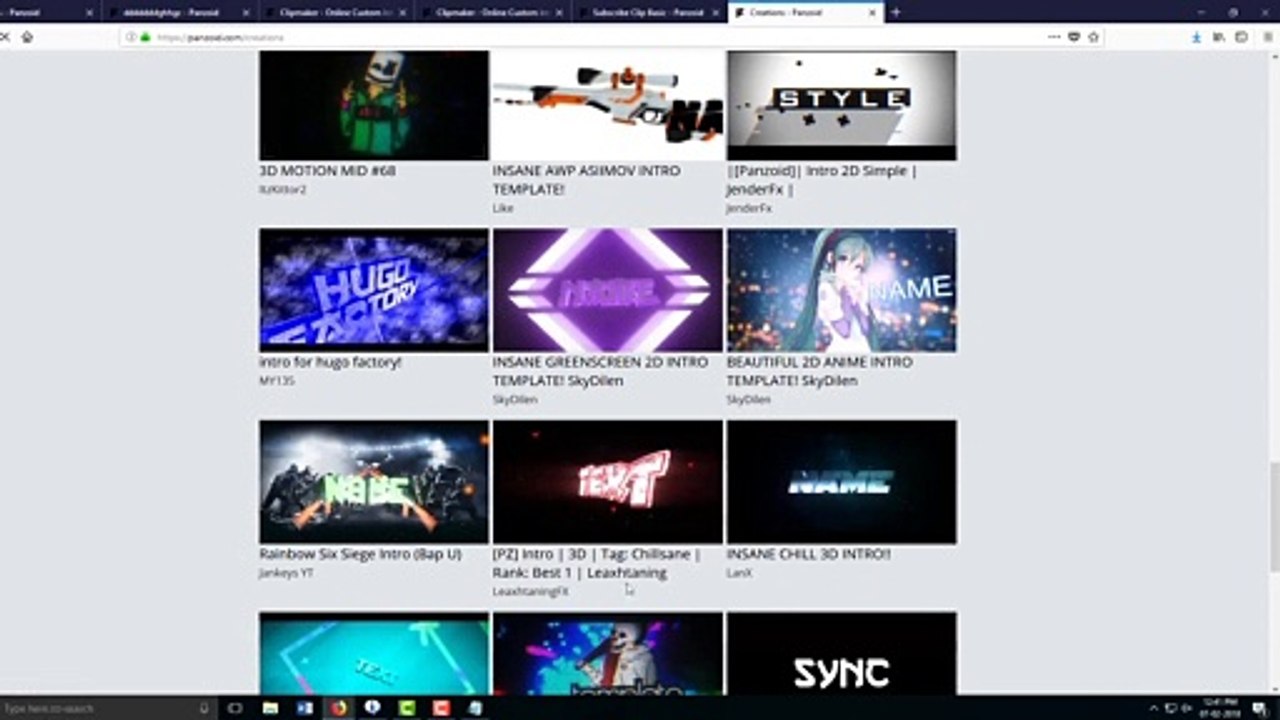Switch to Subscribe Clip Basic - Panzoid tab
Viewport: 1280px width, 720px height.
647,12
